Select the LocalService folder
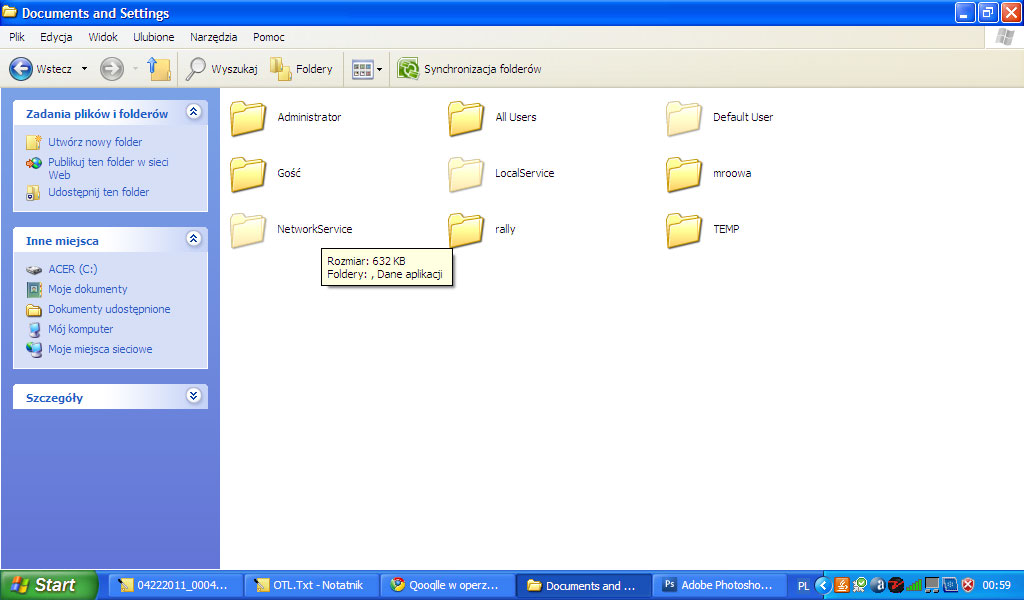The height and width of the screenshot is (600, 1024). coord(501,174)
